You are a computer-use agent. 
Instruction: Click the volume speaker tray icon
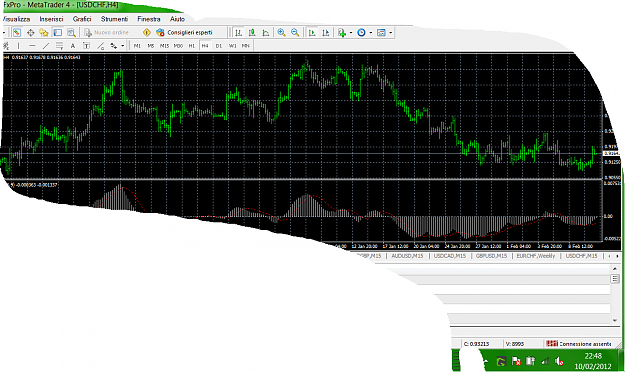(559, 361)
